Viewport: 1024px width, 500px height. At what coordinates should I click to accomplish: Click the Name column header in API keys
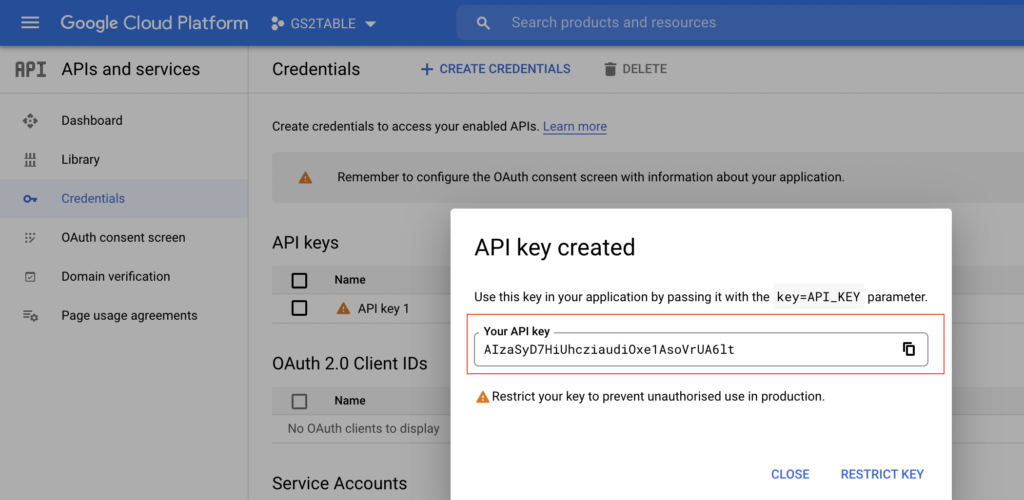pos(350,279)
